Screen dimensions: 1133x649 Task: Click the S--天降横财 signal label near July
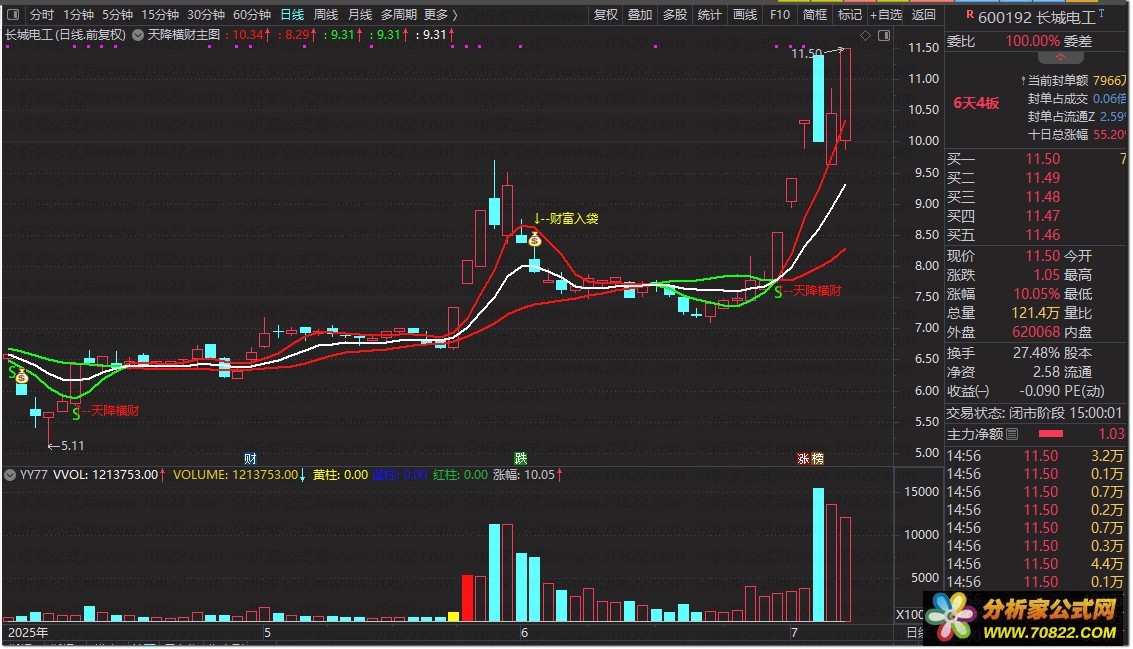point(808,291)
